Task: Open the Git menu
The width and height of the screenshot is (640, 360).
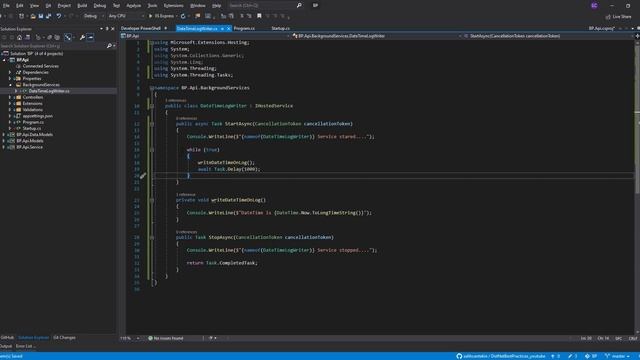Action: [48, 5]
